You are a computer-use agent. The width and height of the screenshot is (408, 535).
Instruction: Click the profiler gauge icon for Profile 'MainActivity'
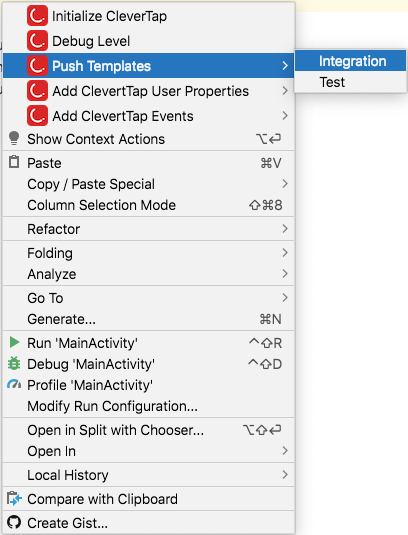coord(14,384)
